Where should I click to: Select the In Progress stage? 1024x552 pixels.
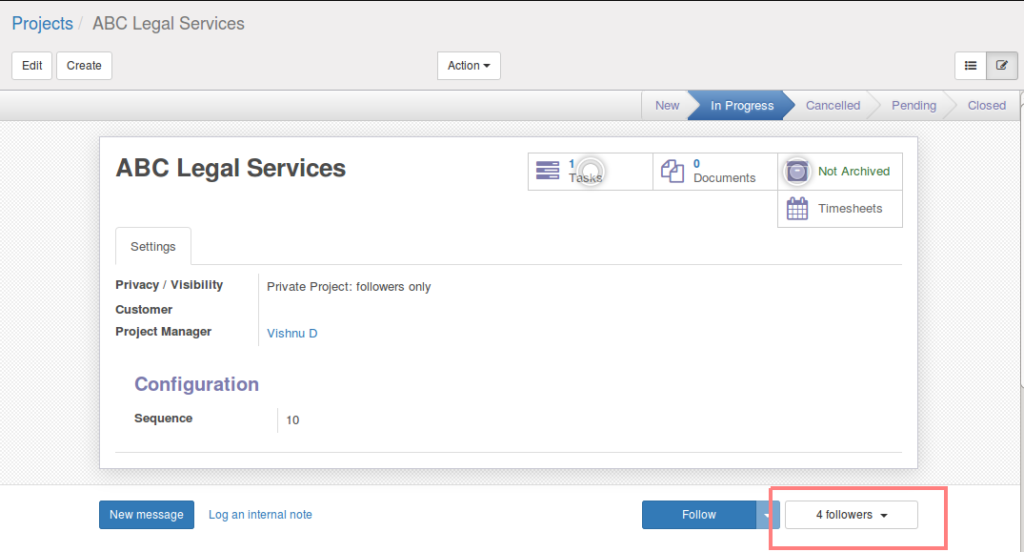click(742, 105)
